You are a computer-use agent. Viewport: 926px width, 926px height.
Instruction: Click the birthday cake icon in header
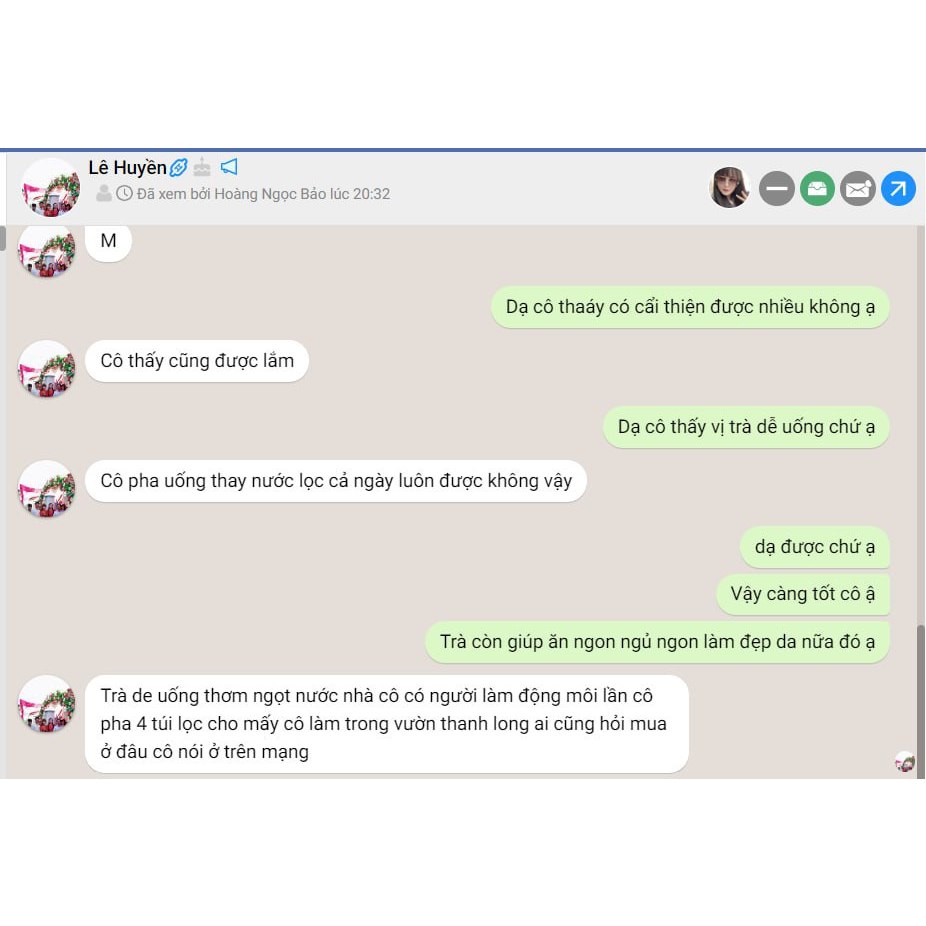(202, 167)
